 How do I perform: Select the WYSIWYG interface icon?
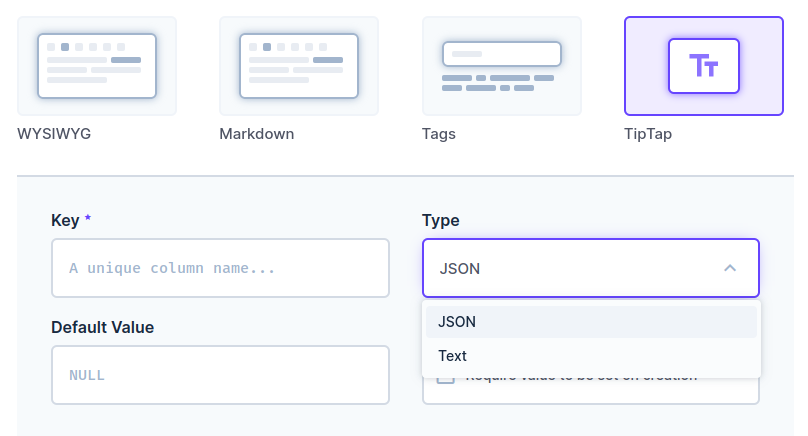pos(97,66)
